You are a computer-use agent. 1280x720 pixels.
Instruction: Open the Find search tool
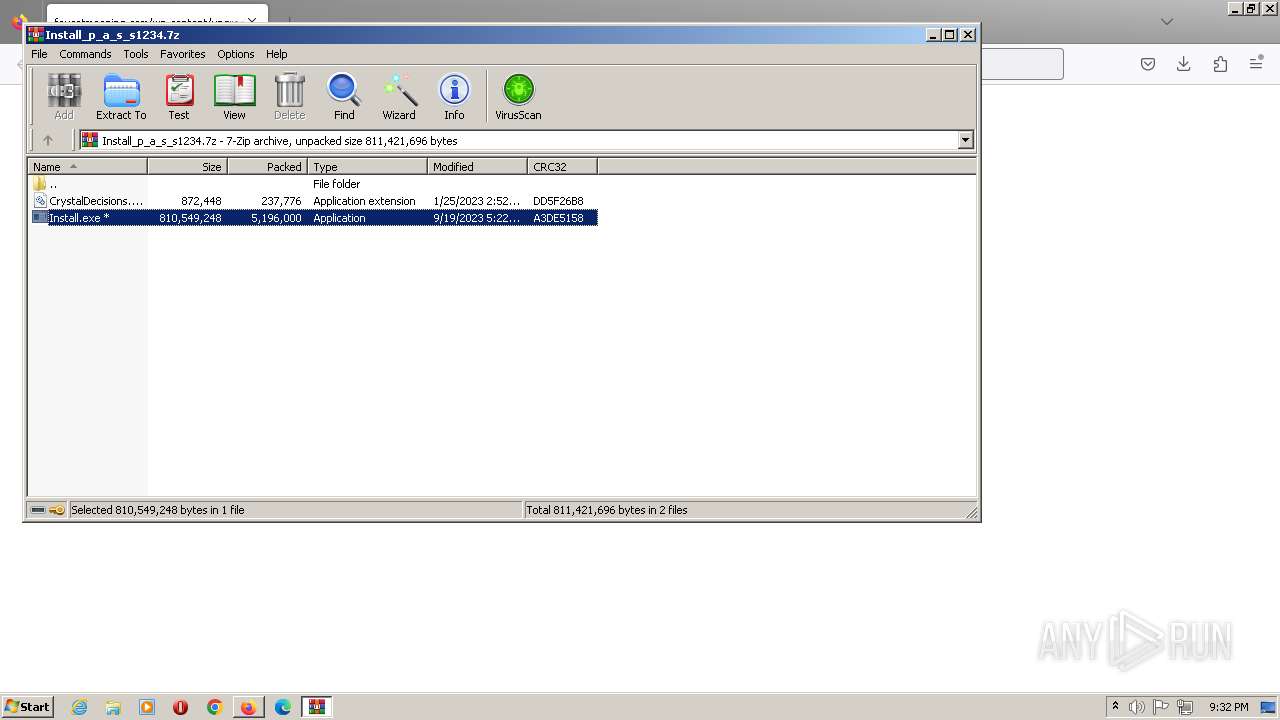tap(344, 97)
